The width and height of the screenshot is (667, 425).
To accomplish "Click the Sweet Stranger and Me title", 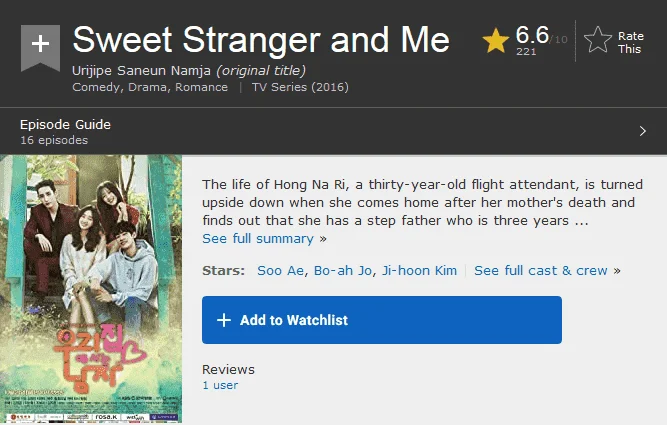I will (x=261, y=40).
